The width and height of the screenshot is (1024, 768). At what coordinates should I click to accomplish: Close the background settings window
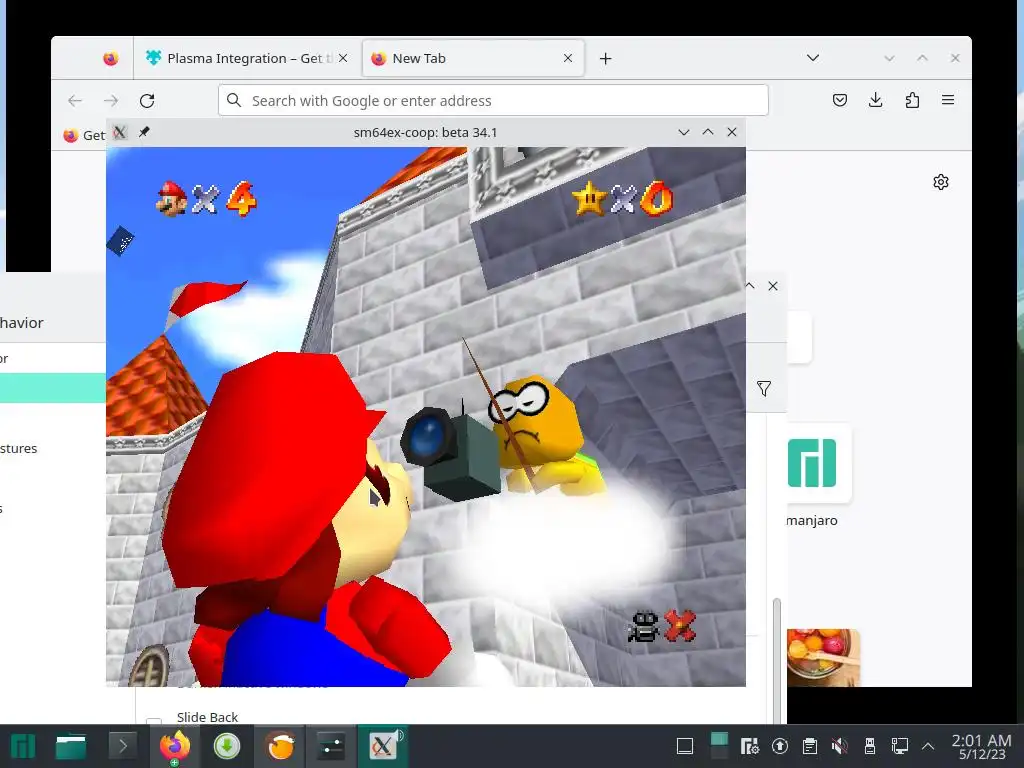click(x=773, y=286)
